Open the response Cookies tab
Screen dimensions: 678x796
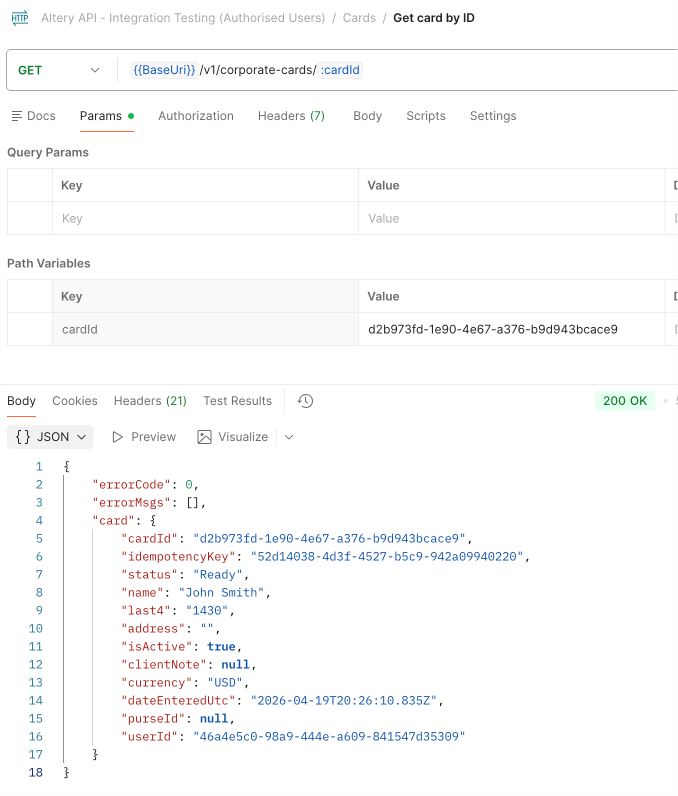click(x=75, y=401)
